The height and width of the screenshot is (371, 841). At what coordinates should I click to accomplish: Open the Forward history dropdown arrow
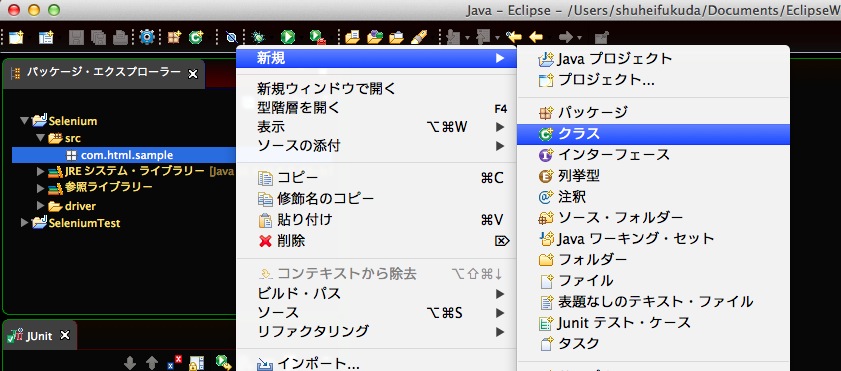(x=579, y=38)
